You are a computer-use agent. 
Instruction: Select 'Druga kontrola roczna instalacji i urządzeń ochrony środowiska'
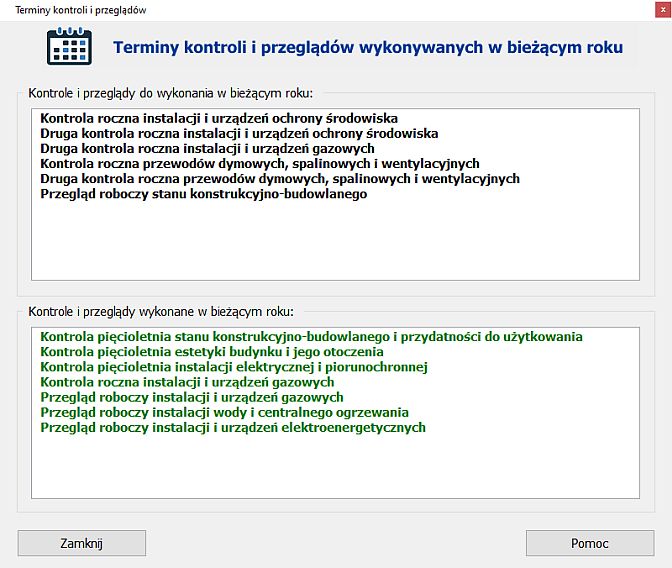pyautogui.click(x=239, y=133)
